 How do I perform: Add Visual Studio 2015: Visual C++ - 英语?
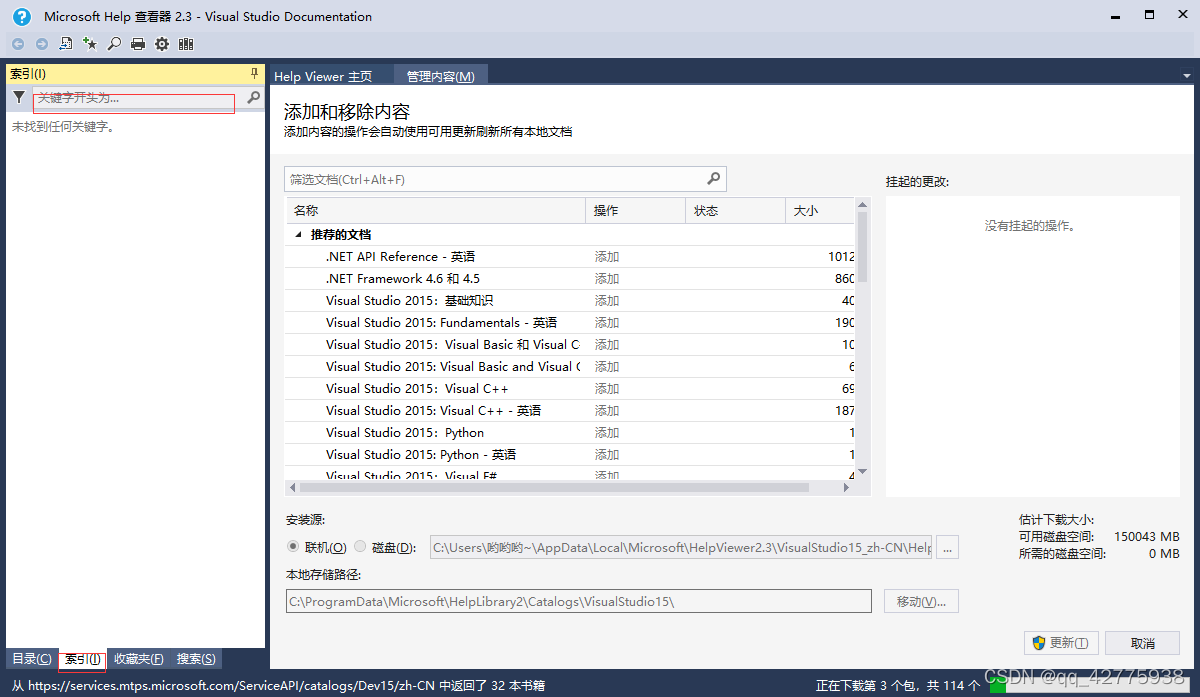607,411
